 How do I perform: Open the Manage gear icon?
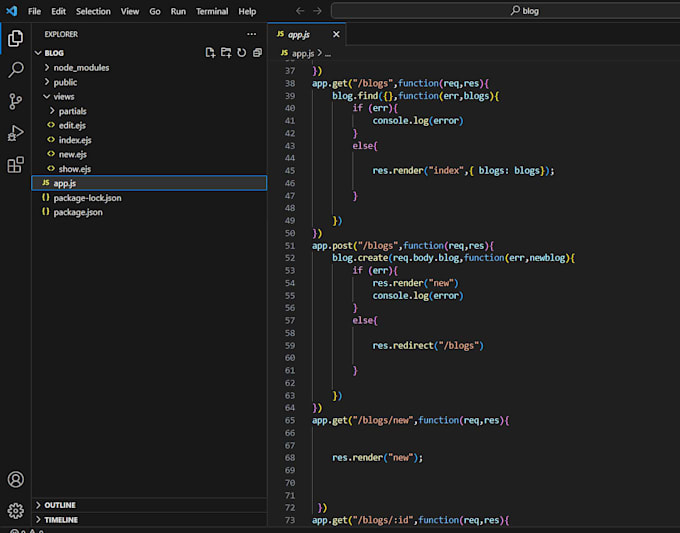pyautogui.click(x=16, y=510)
